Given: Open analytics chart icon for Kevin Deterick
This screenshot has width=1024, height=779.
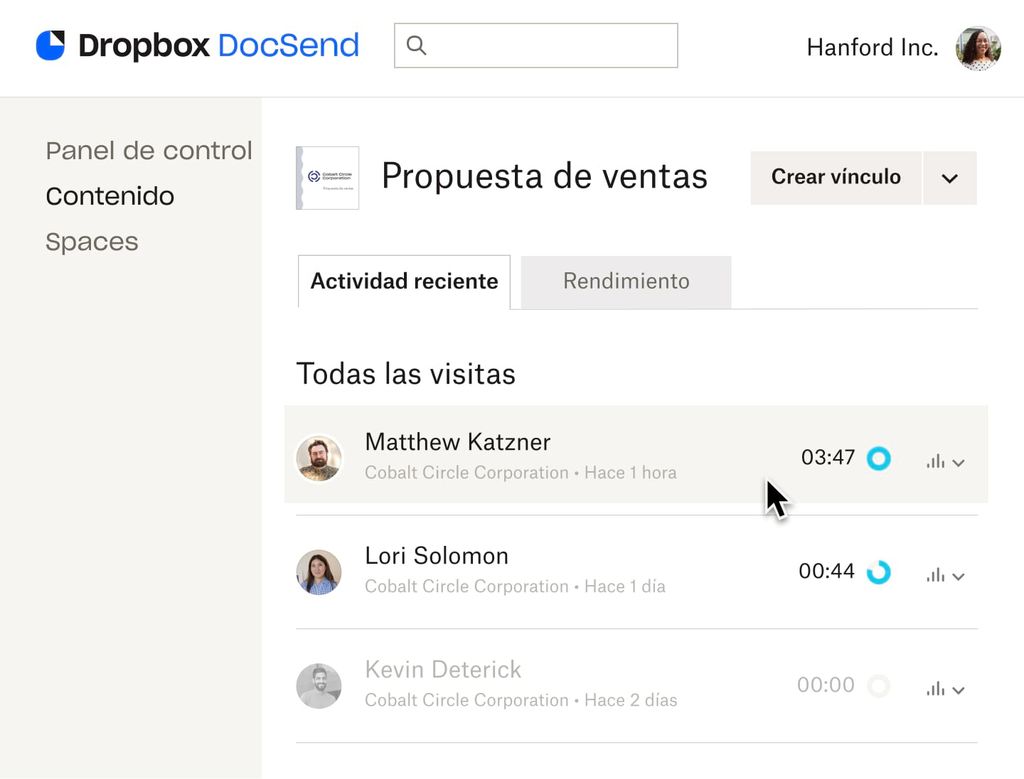Looking at the screenshot, I should [x=936, y=687].
